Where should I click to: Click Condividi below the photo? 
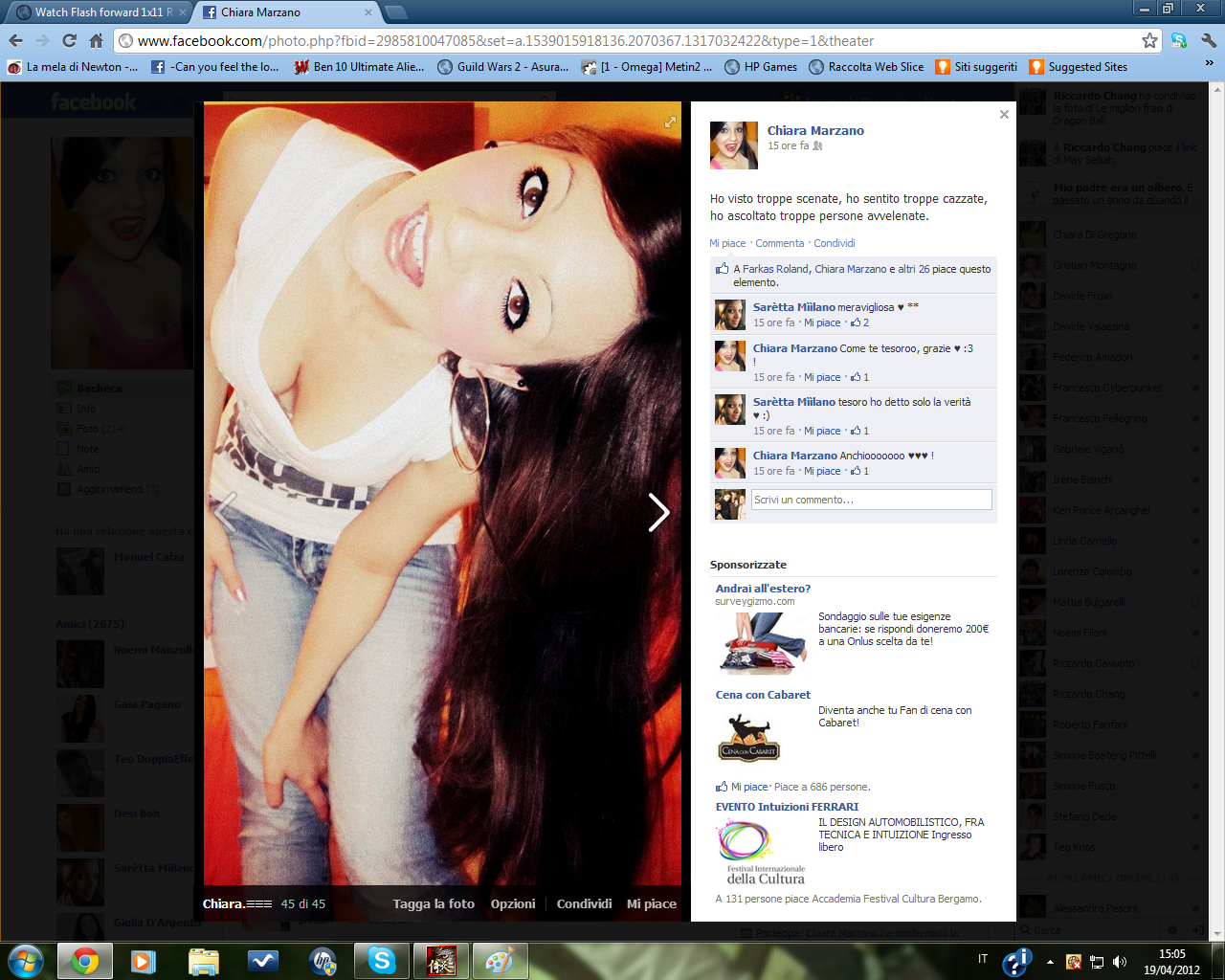pyautogui.click(x=584, y=903)
